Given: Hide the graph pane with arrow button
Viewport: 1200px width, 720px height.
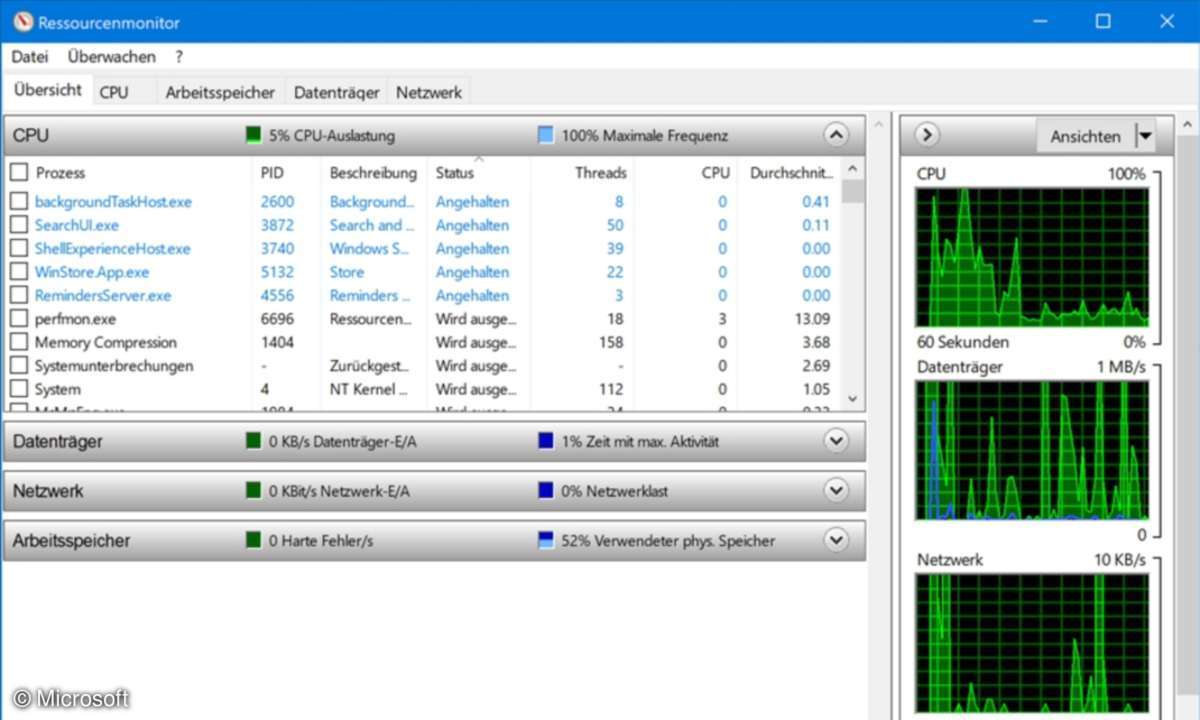Looking at the screenshot, I should (x=927, y=135).
